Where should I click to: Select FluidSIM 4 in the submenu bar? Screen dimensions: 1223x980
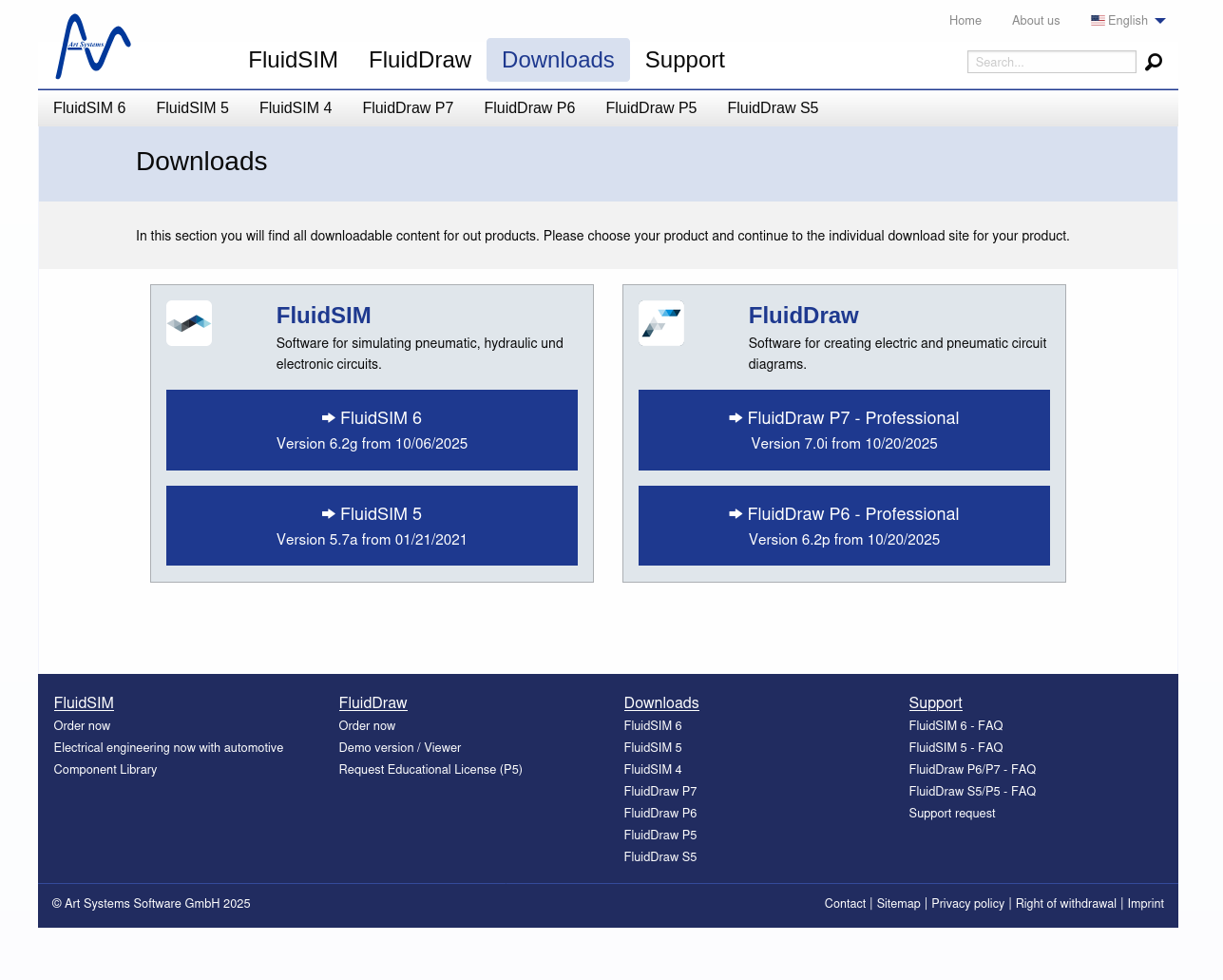pyautogui.click(x=296, y=108)
